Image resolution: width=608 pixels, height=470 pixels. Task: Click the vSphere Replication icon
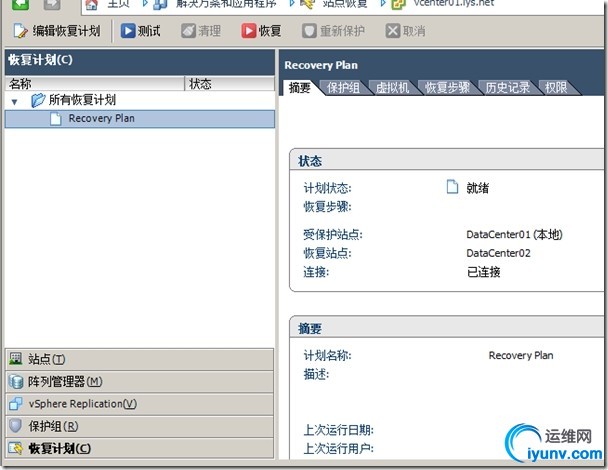[x=16, y=404]
